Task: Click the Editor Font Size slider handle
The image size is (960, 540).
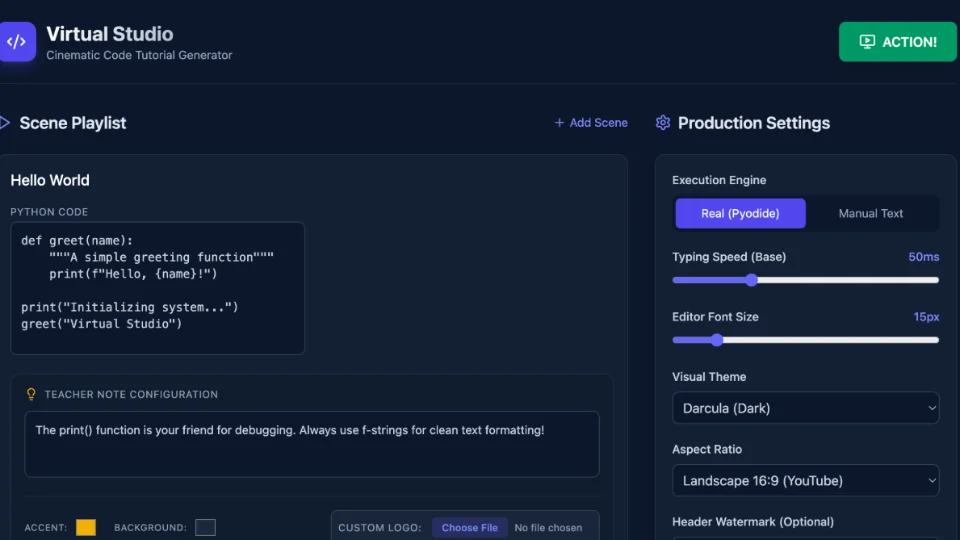Action: pos(716,340)
